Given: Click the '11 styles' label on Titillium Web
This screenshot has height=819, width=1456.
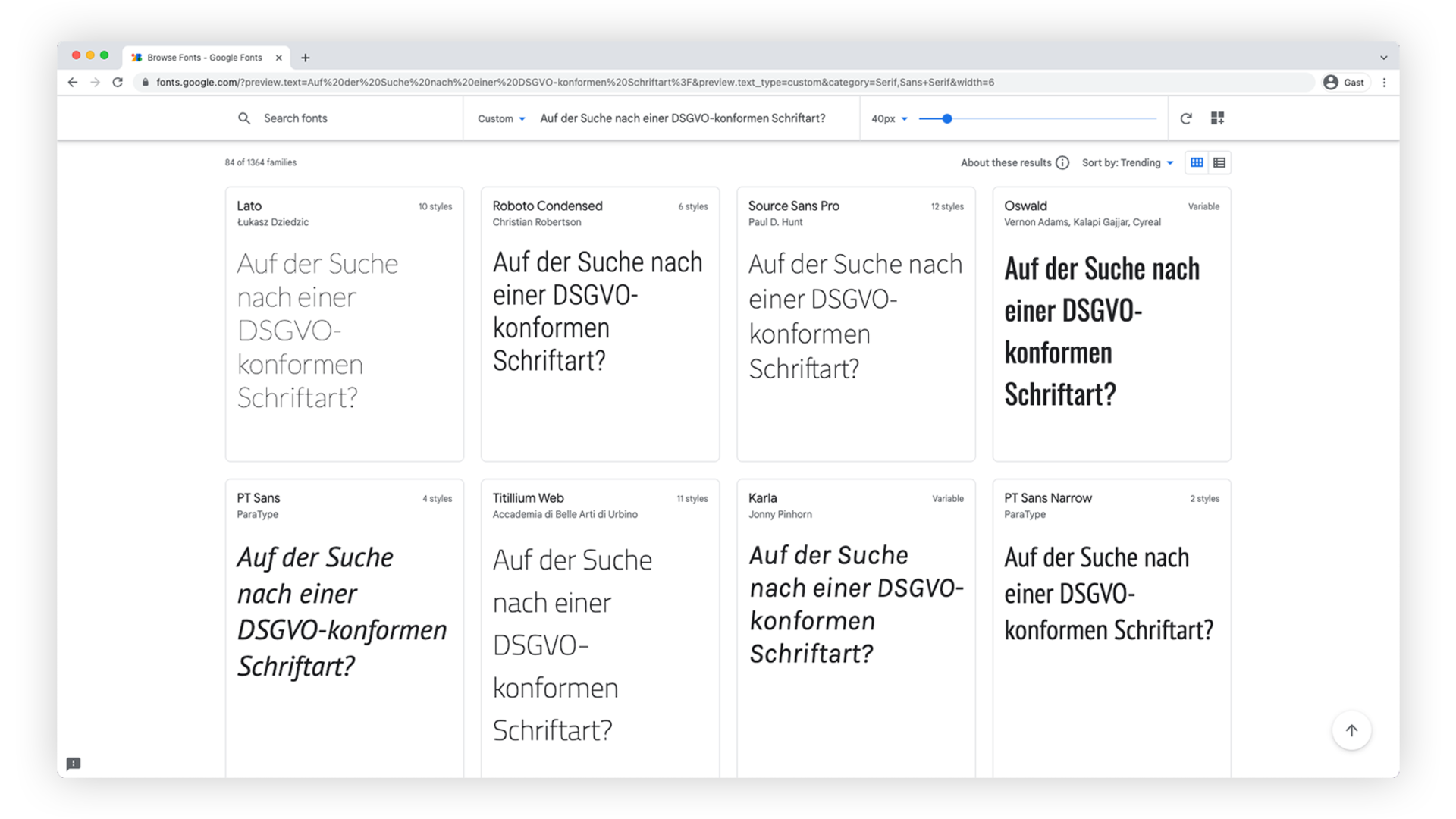Looking at the screenshot, I should point(692,499).
